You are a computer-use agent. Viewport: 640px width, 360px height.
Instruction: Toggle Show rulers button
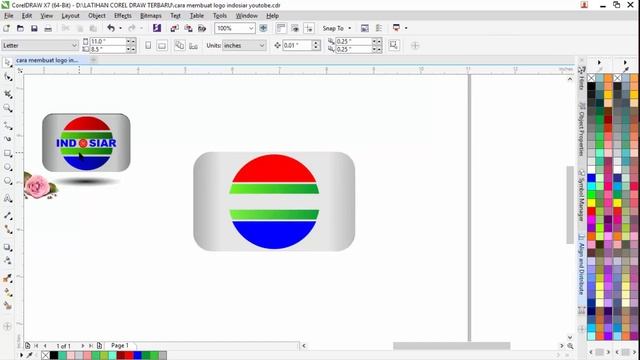coord(281,28)
